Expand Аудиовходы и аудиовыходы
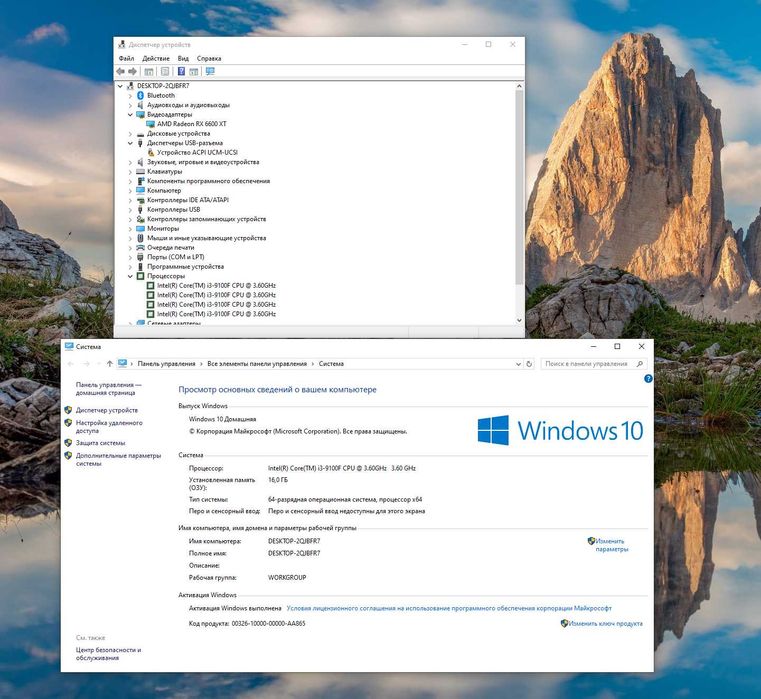Screen dimensions: 761x699 (130, 105)
